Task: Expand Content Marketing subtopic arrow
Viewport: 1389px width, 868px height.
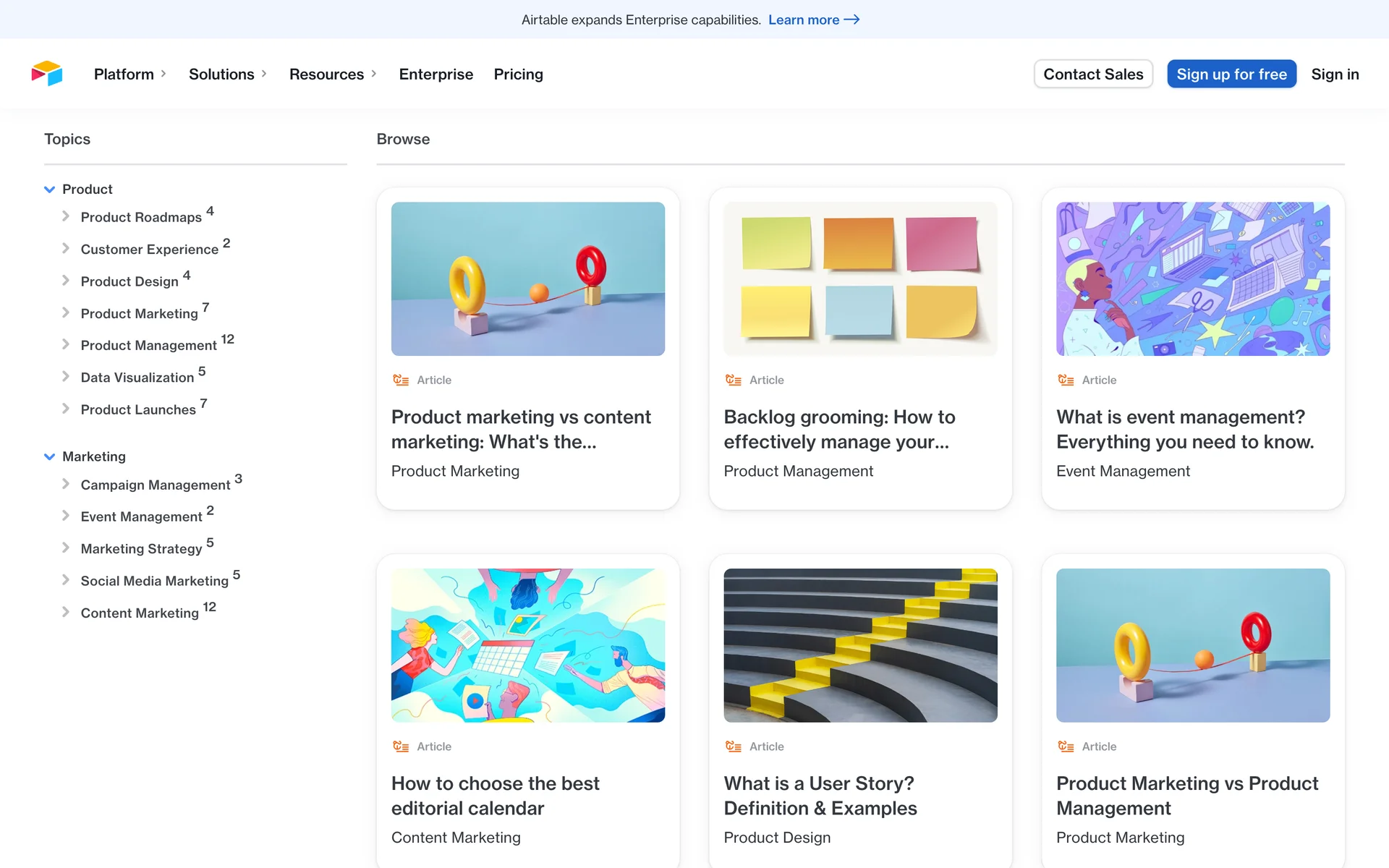Action: (66, 612)
